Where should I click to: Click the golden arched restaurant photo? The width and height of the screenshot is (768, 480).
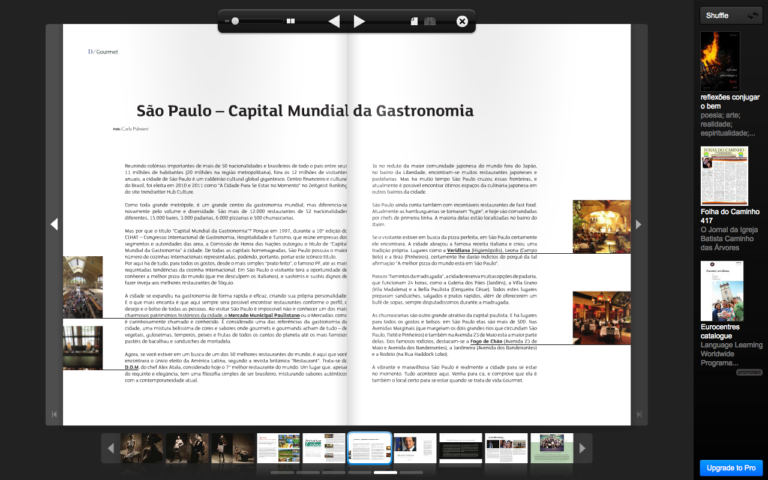pyautogui.click(x=601, y=226)
